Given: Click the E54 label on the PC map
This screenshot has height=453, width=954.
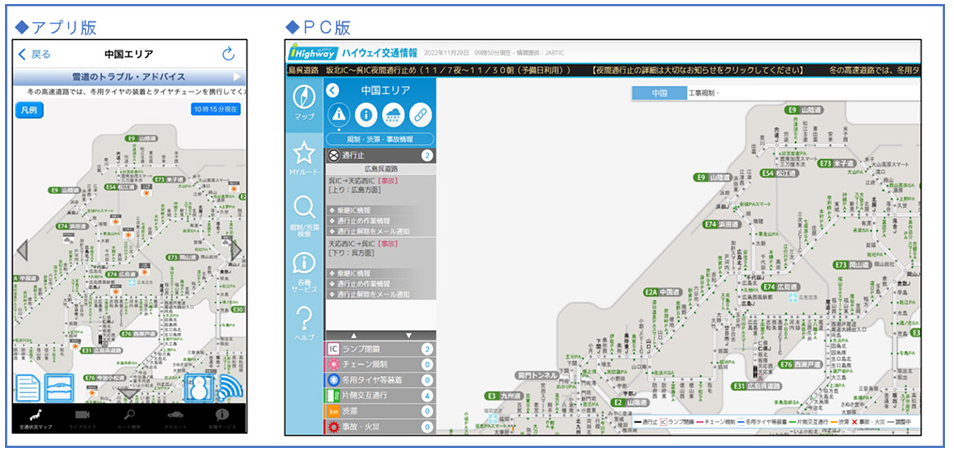Looking at the screenshot, I should point(779,173).
